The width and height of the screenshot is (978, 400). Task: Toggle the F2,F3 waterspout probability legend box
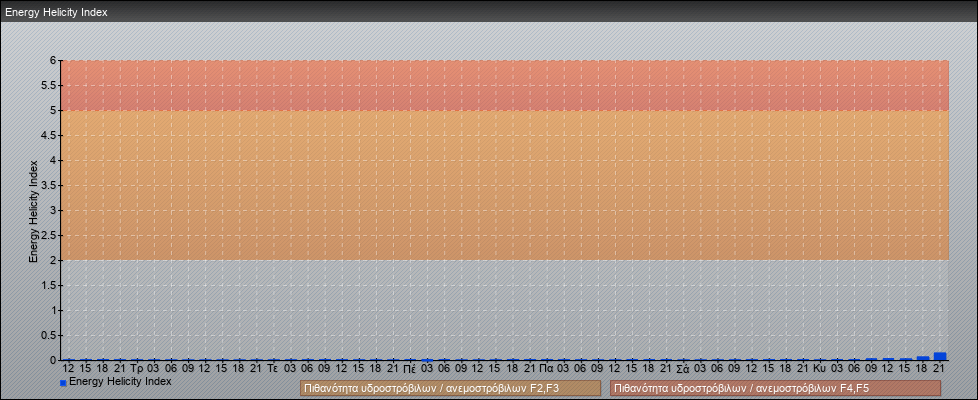tap(450, 388)
